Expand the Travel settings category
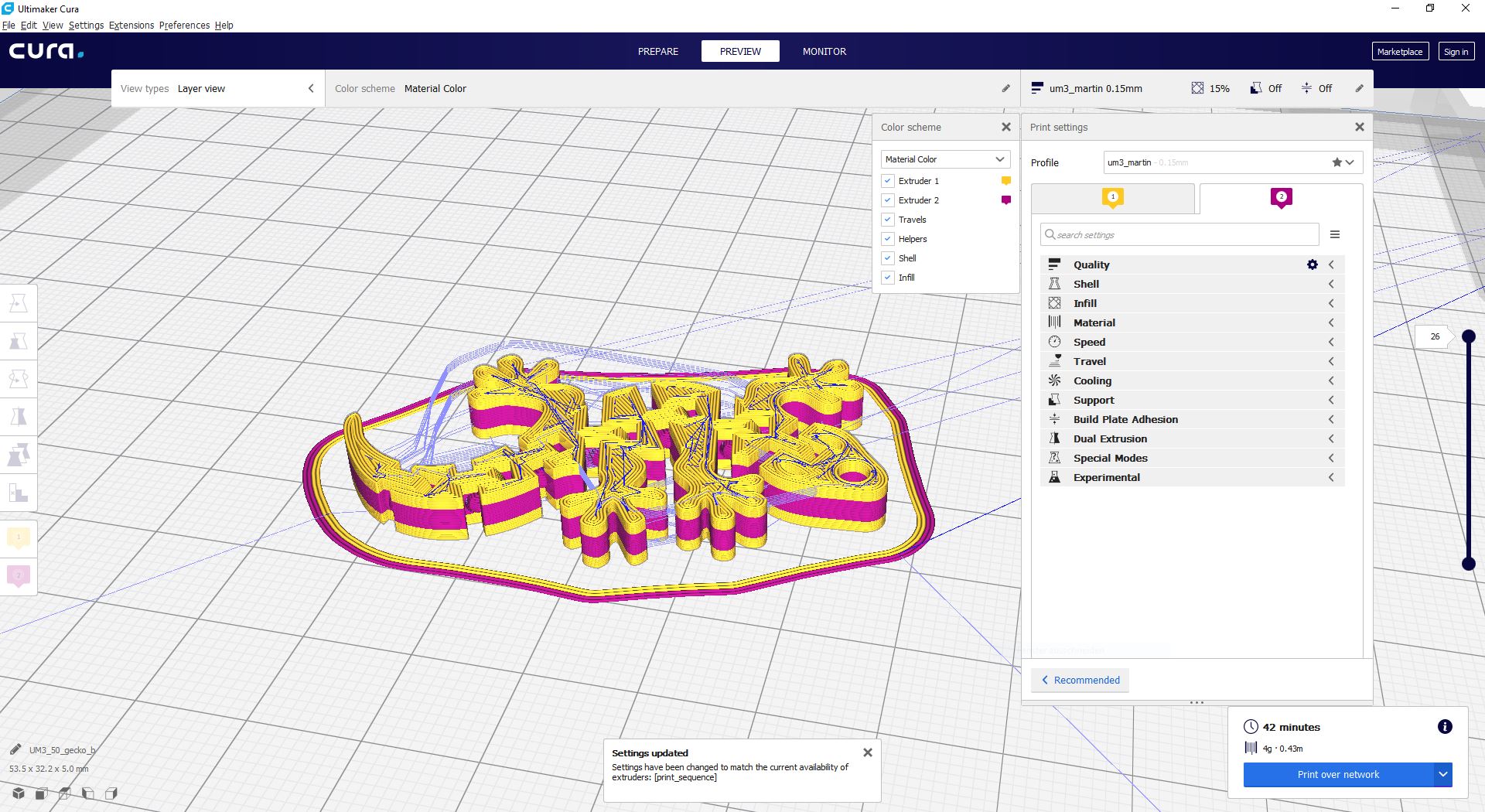 pos(1192,361)
